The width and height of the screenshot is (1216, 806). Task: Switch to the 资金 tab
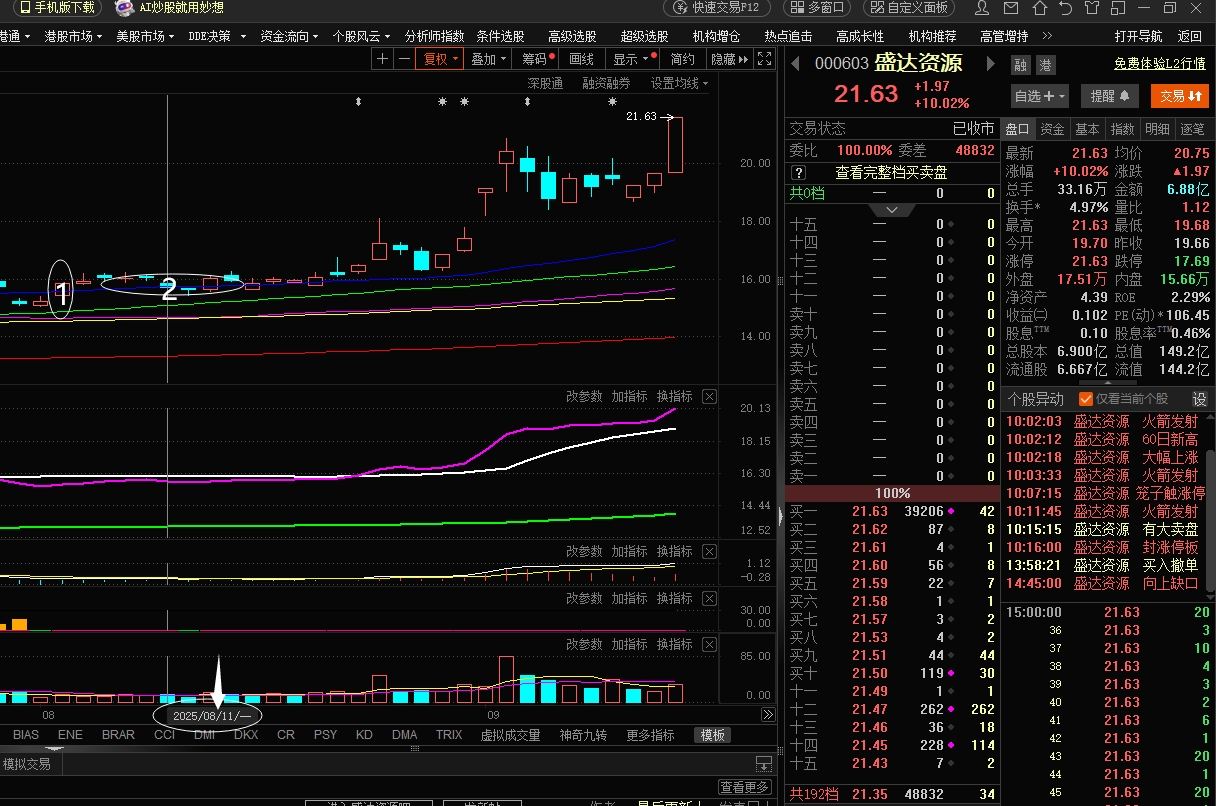(x=1052, y=129)
